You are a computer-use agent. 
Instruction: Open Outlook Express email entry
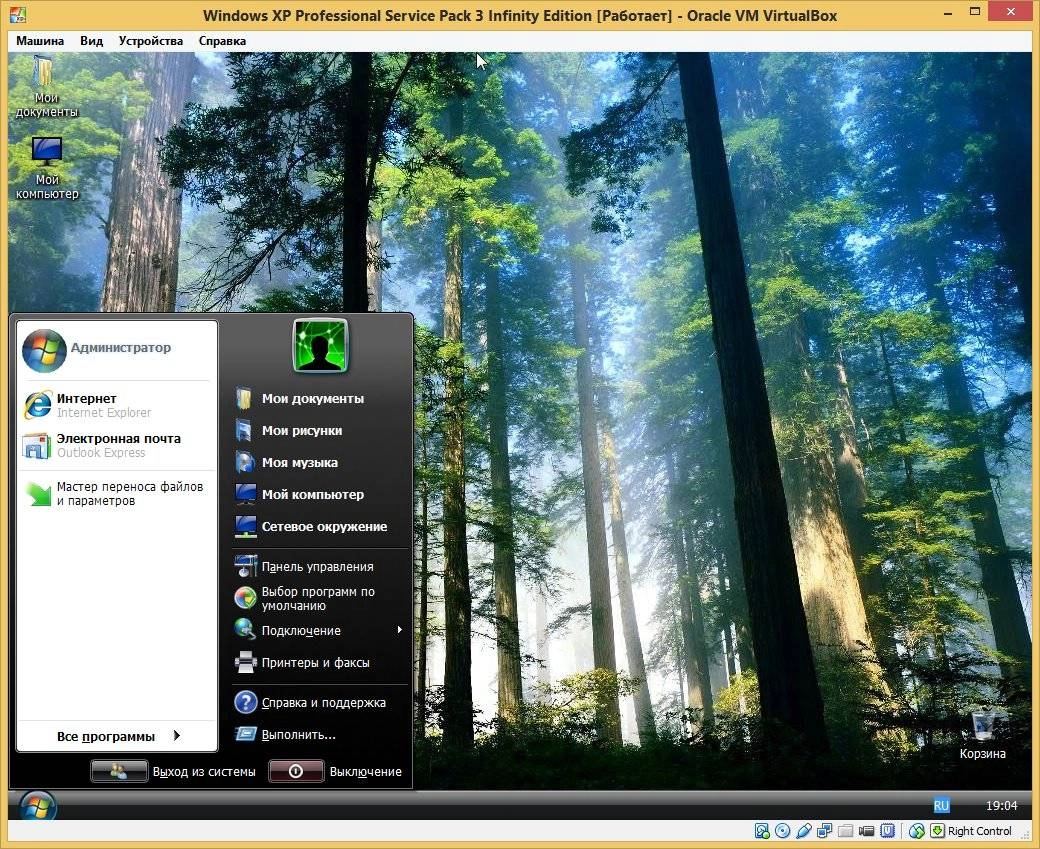[x=117, y=445]
